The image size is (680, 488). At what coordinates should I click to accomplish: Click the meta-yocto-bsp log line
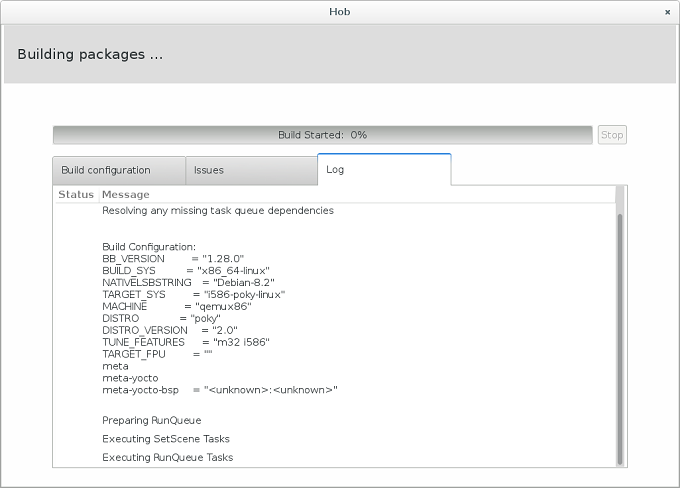[220, 390]
